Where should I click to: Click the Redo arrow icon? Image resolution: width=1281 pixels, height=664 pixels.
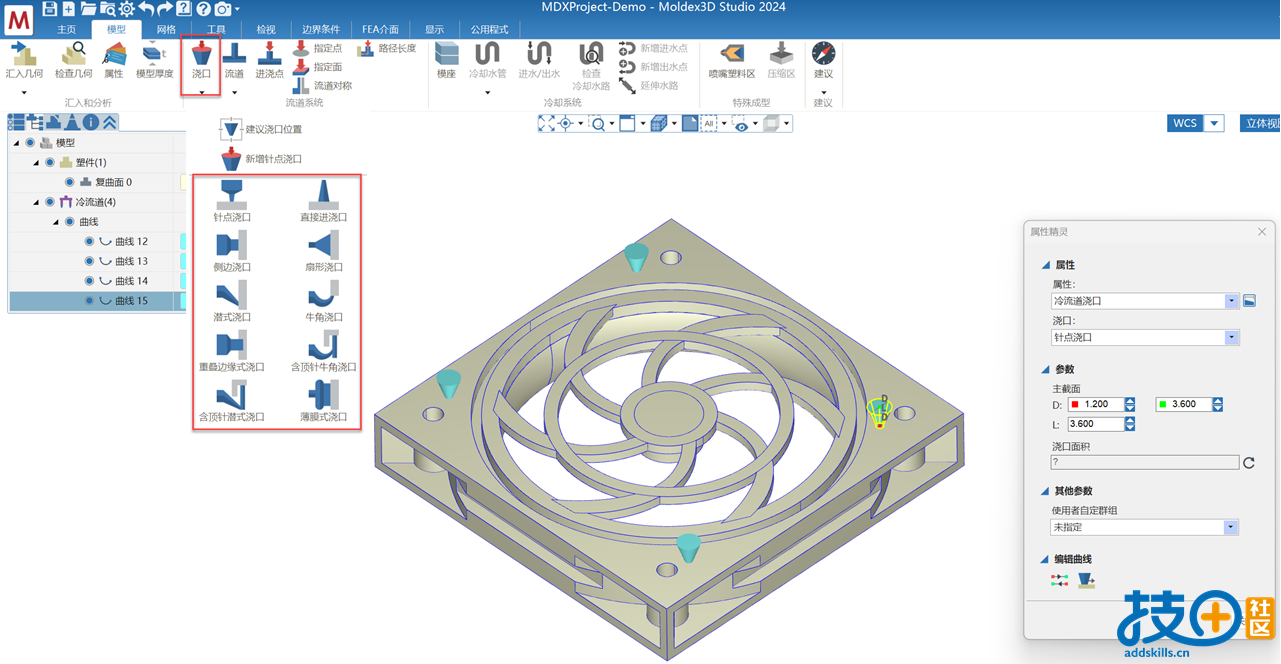[x=165, y=8]
